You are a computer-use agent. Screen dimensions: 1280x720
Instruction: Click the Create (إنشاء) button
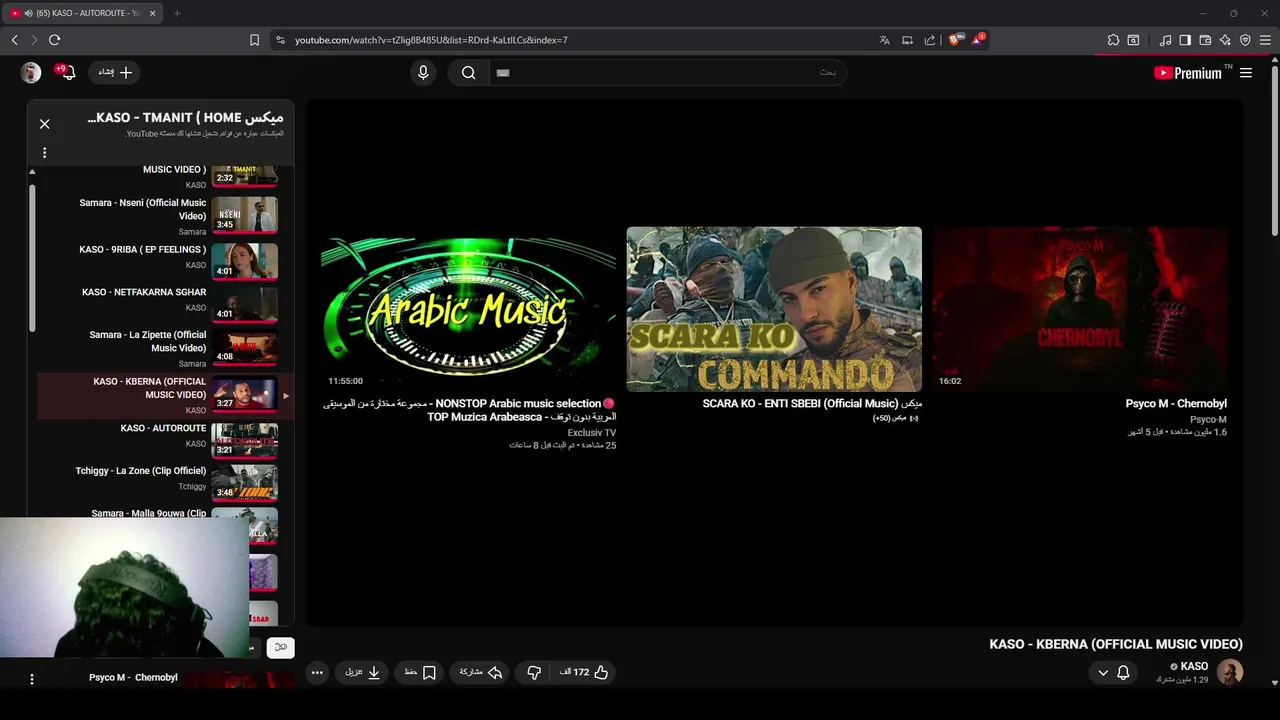[115, 72]
